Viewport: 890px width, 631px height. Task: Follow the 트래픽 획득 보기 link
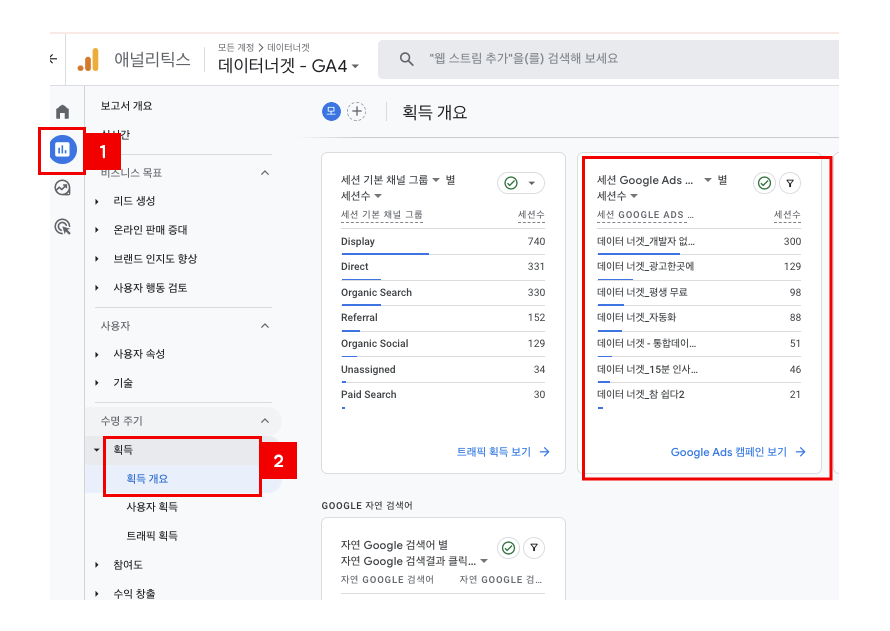pos(494,452)
